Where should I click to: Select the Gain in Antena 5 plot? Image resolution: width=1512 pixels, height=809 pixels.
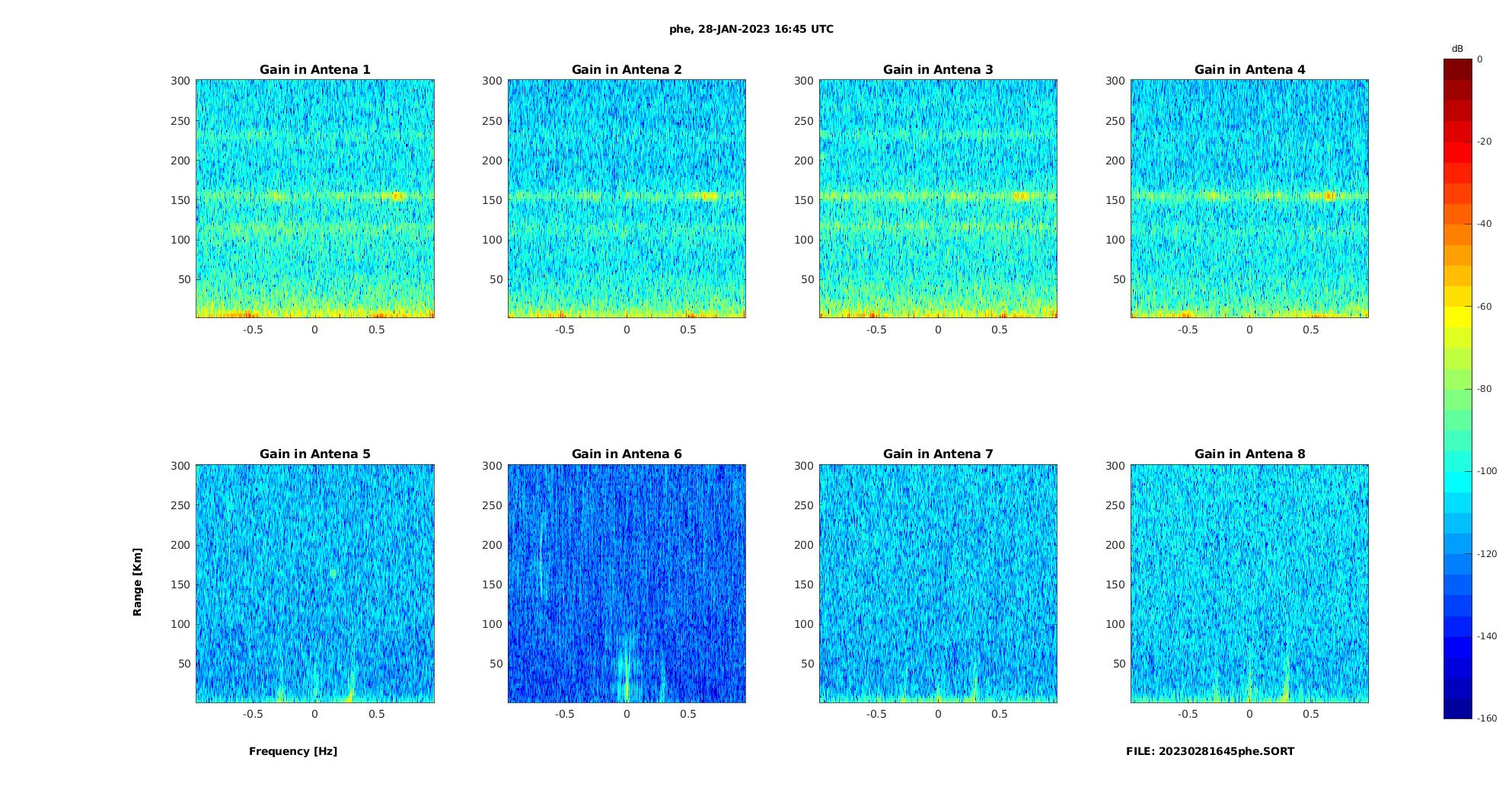[x=315, y=584]
